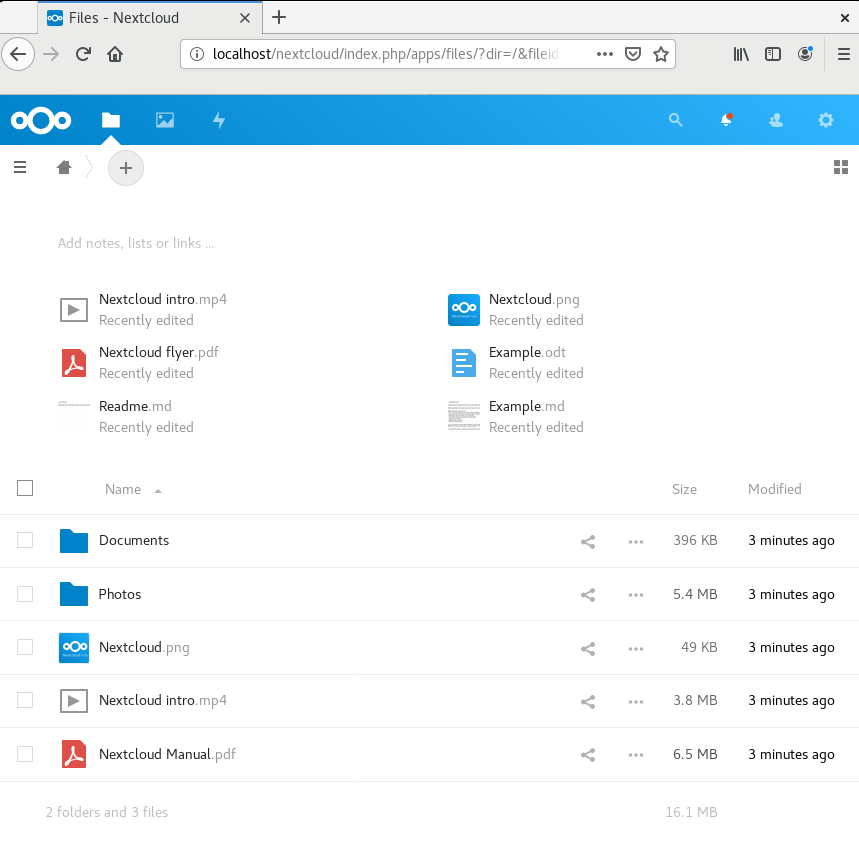This screenshot has height=866, width=859.
Task: Click the 396 KB size of Documents
Action: (x=695, y=540)
